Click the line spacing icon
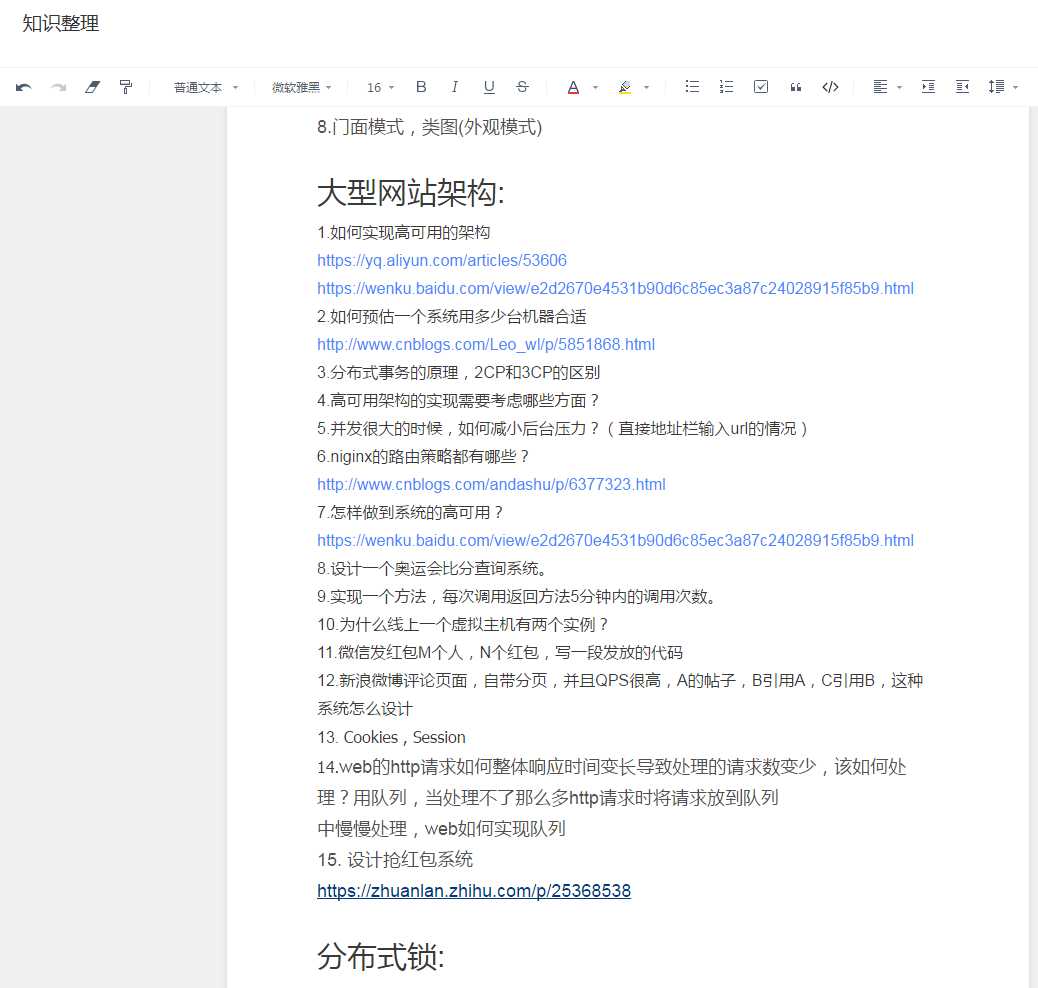This screenshot has width=1038, height=988. (996, 87)
